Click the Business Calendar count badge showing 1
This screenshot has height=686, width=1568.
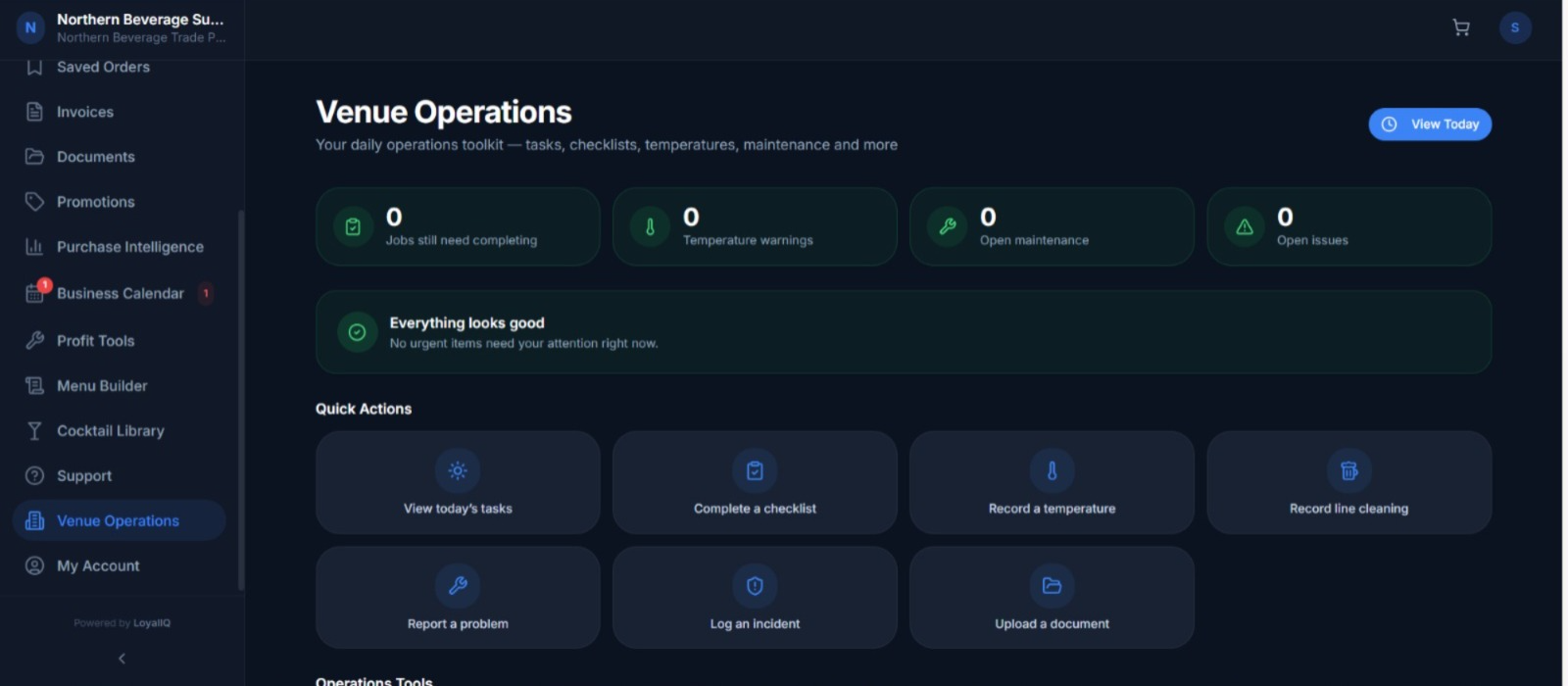pyautogui.click(x=206, y=293)
